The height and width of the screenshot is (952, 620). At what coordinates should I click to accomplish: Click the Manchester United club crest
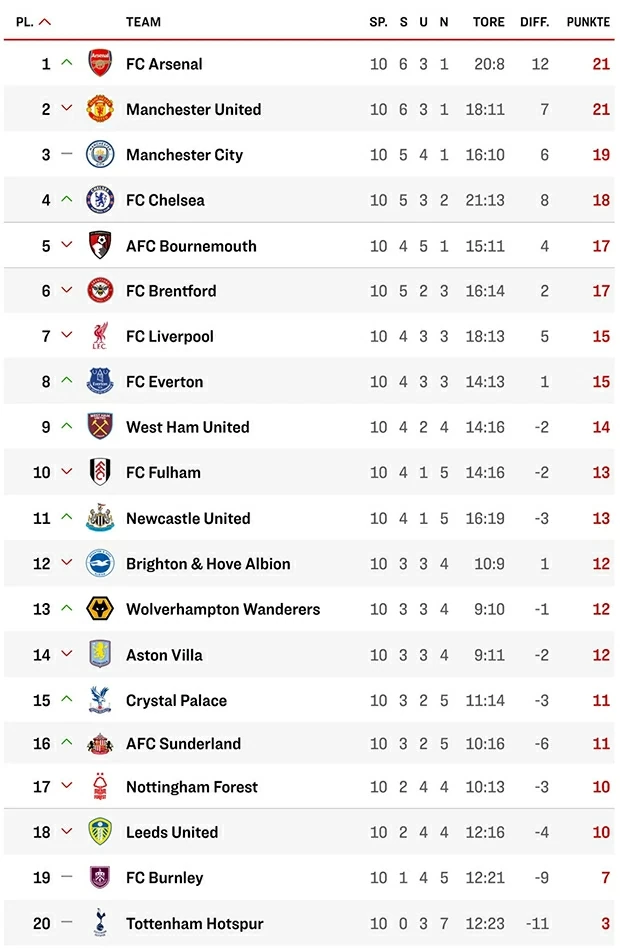[100, 109]
